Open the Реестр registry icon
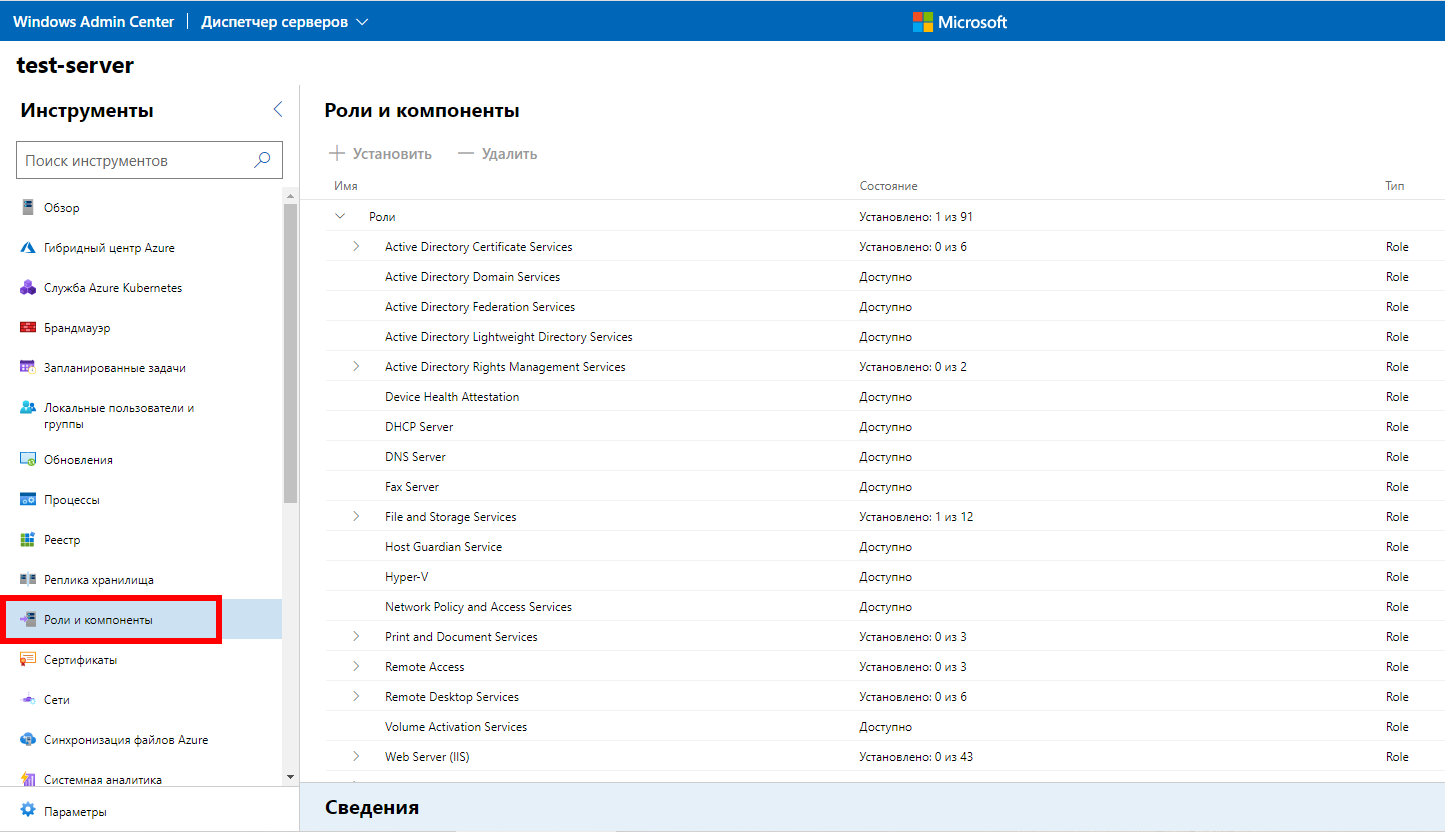The width and height of the screenshot is (1445, 832). click(x=28, y=540)
